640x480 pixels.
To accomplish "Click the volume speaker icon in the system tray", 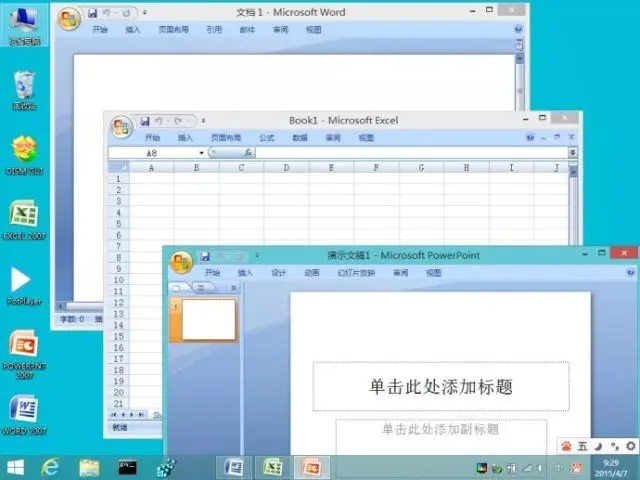I will pyautogui.click(x=541, y=468).
